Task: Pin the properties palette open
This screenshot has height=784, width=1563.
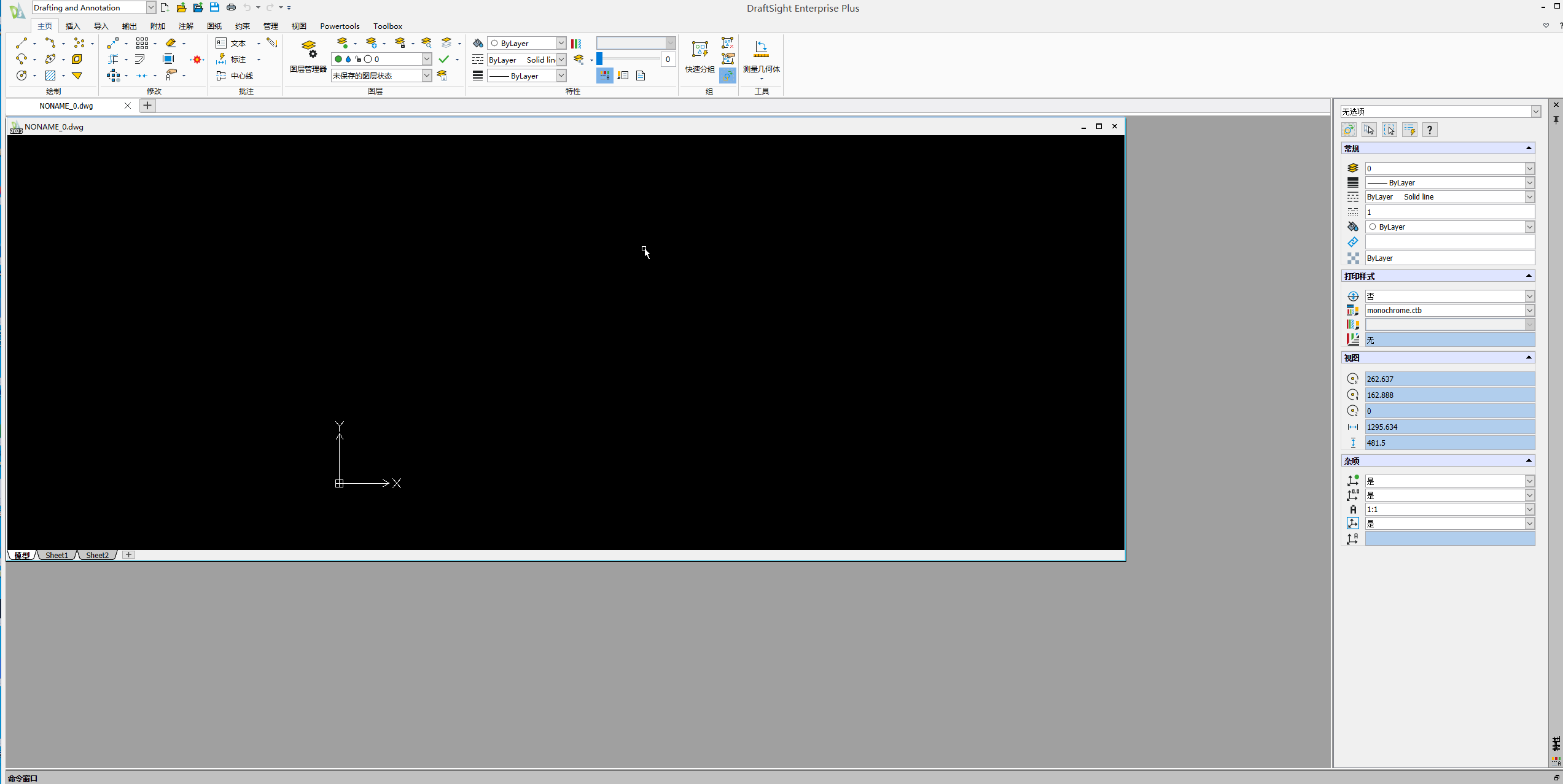Action: pyautogui.click(x=1555, y=120)
